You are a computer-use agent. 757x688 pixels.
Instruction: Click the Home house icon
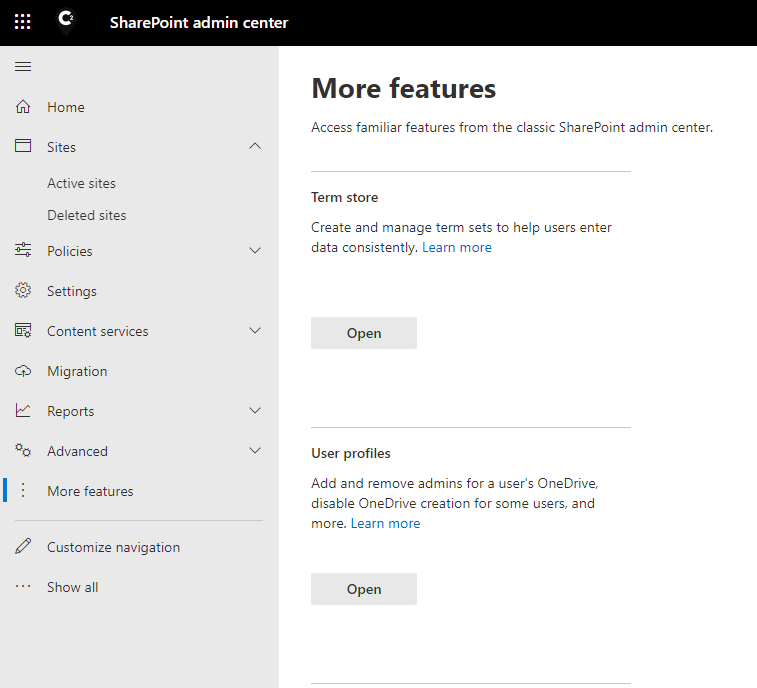[23, 107]
